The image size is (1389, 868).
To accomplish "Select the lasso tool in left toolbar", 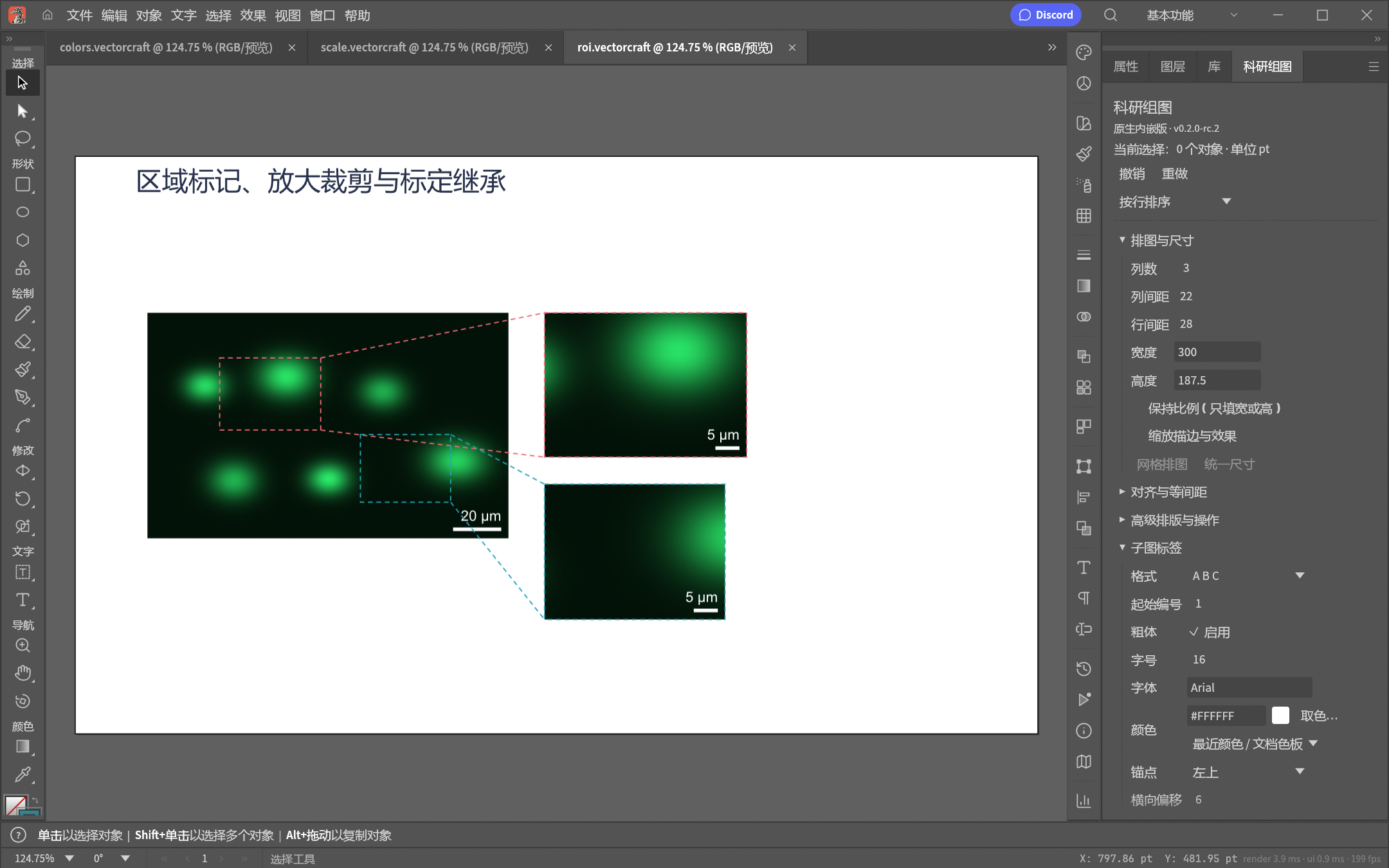I will coord(23,138).
